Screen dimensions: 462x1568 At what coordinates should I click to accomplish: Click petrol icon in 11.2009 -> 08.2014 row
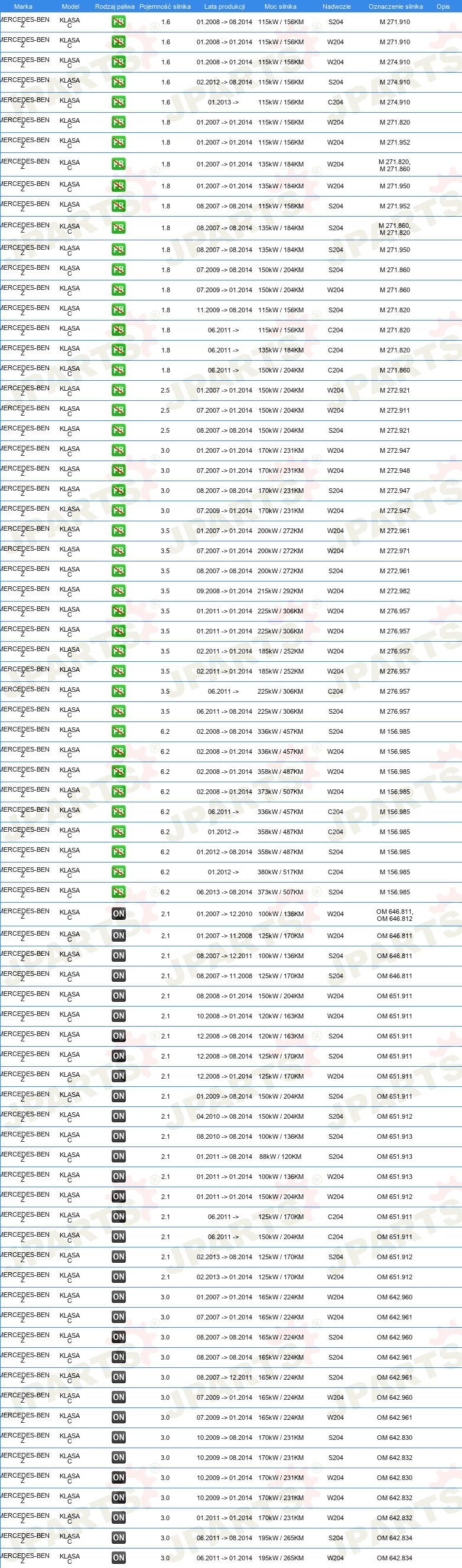click(118, 310)
